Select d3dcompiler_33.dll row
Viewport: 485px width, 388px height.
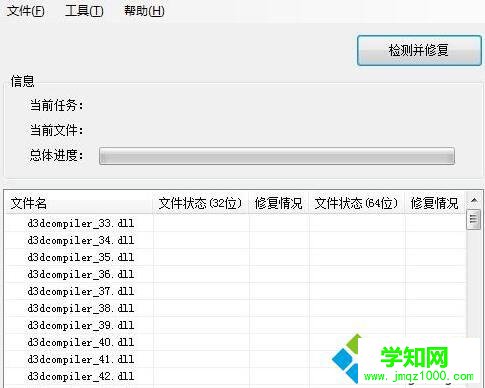[235, 223]
